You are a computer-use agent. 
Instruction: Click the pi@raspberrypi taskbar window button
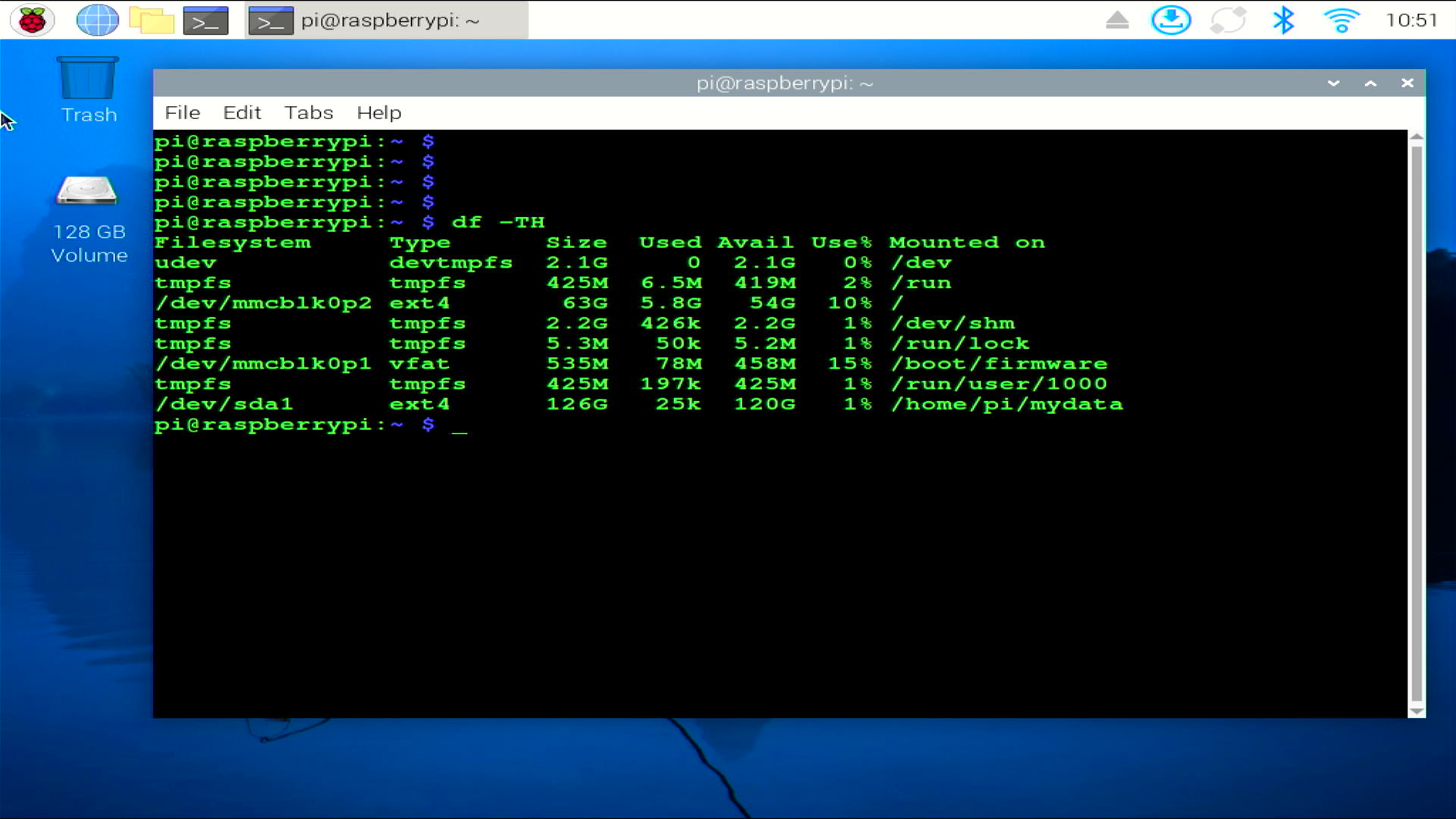pyautogui.click(x=387, y=20)
